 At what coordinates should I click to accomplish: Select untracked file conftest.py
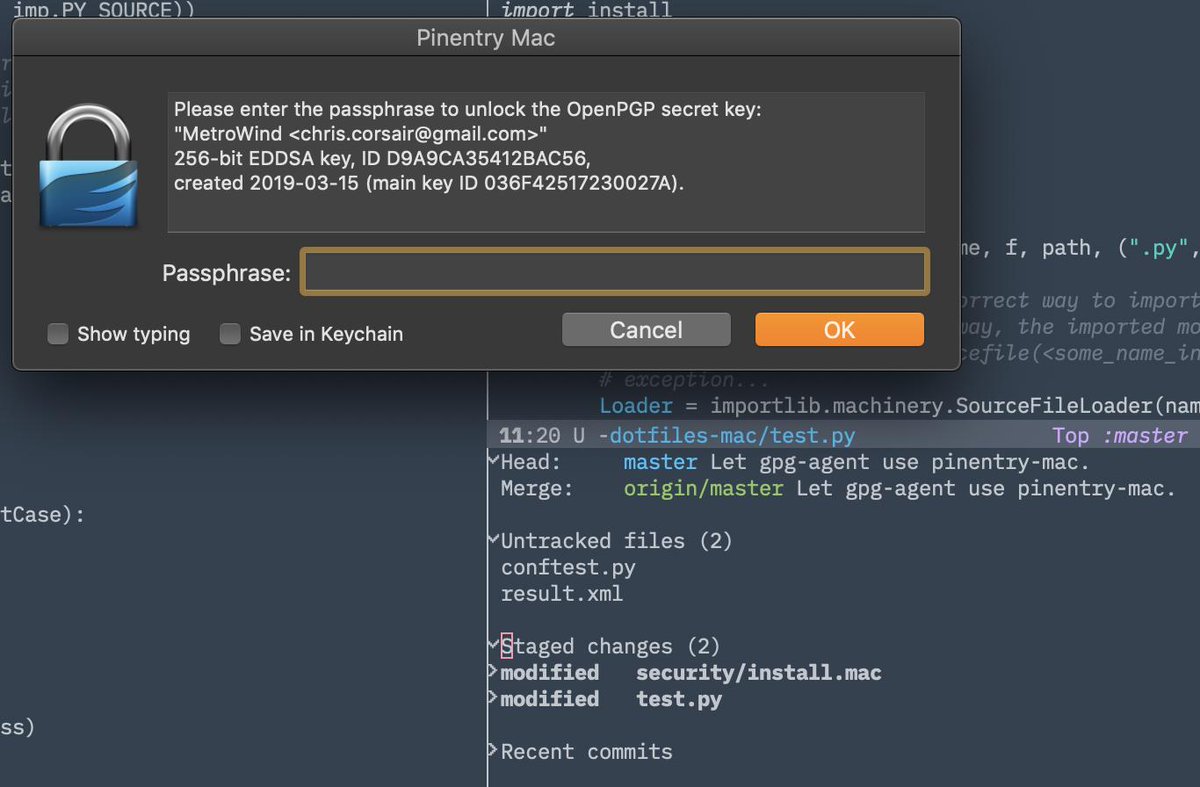(568, 567)
